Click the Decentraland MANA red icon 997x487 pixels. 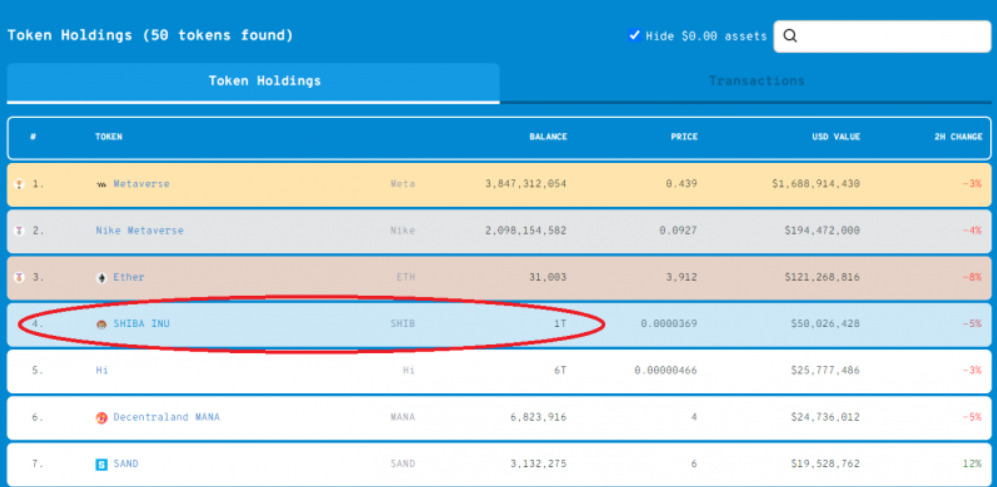click(x=101, y=418)
